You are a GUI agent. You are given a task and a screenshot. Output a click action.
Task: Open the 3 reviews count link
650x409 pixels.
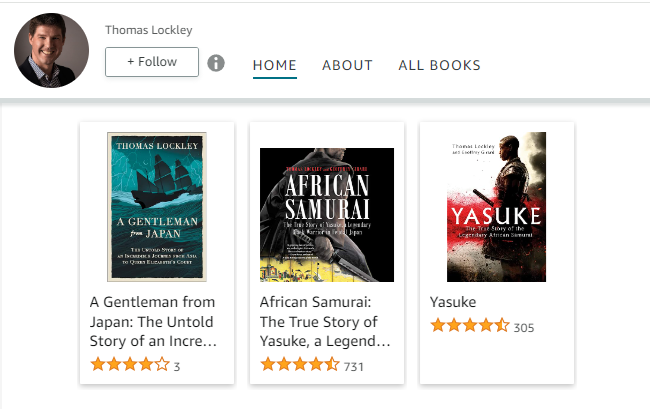click(x=177, y=367)
